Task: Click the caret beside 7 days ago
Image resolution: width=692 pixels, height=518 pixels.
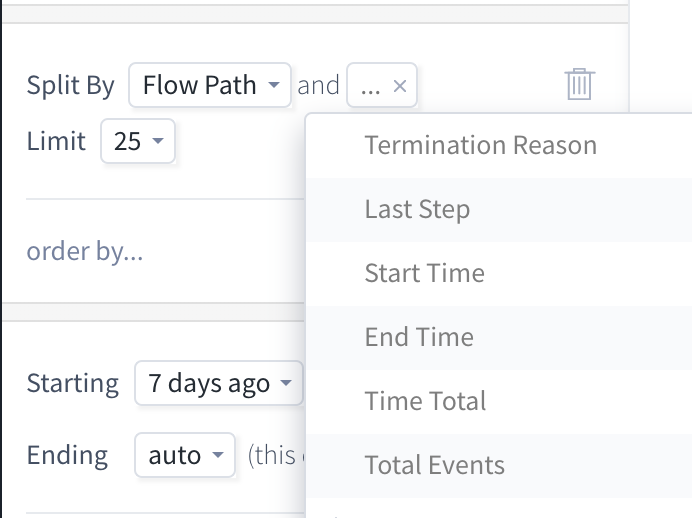Action: (286, 383)
